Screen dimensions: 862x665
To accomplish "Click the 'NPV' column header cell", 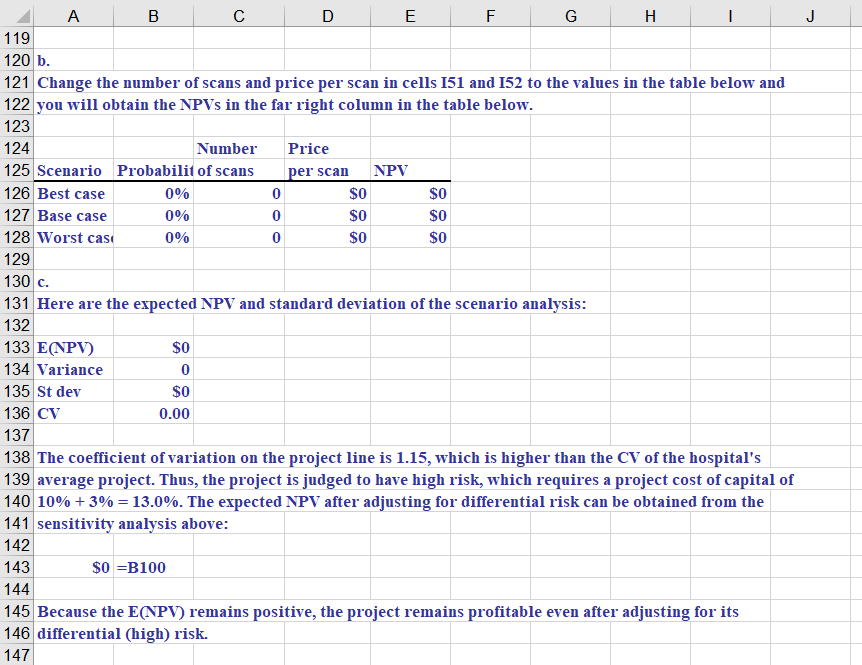I will coord(410,170).
